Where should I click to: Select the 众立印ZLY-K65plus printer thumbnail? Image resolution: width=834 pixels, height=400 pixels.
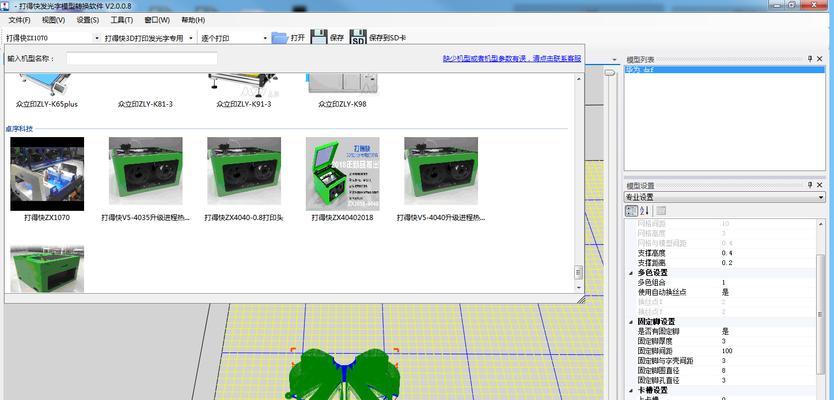point(47,85)
